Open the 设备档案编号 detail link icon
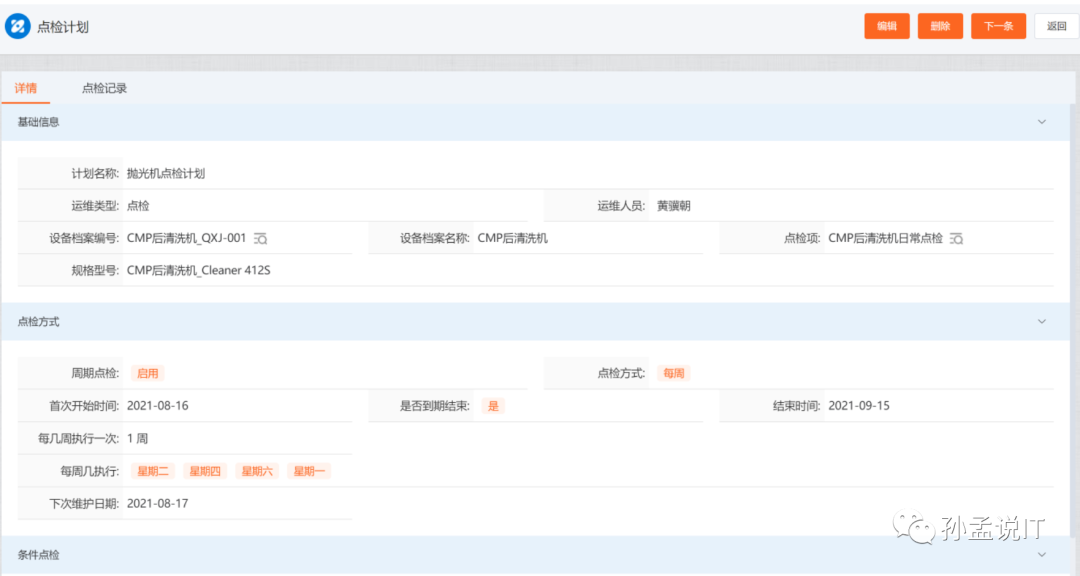 (260, 238)
